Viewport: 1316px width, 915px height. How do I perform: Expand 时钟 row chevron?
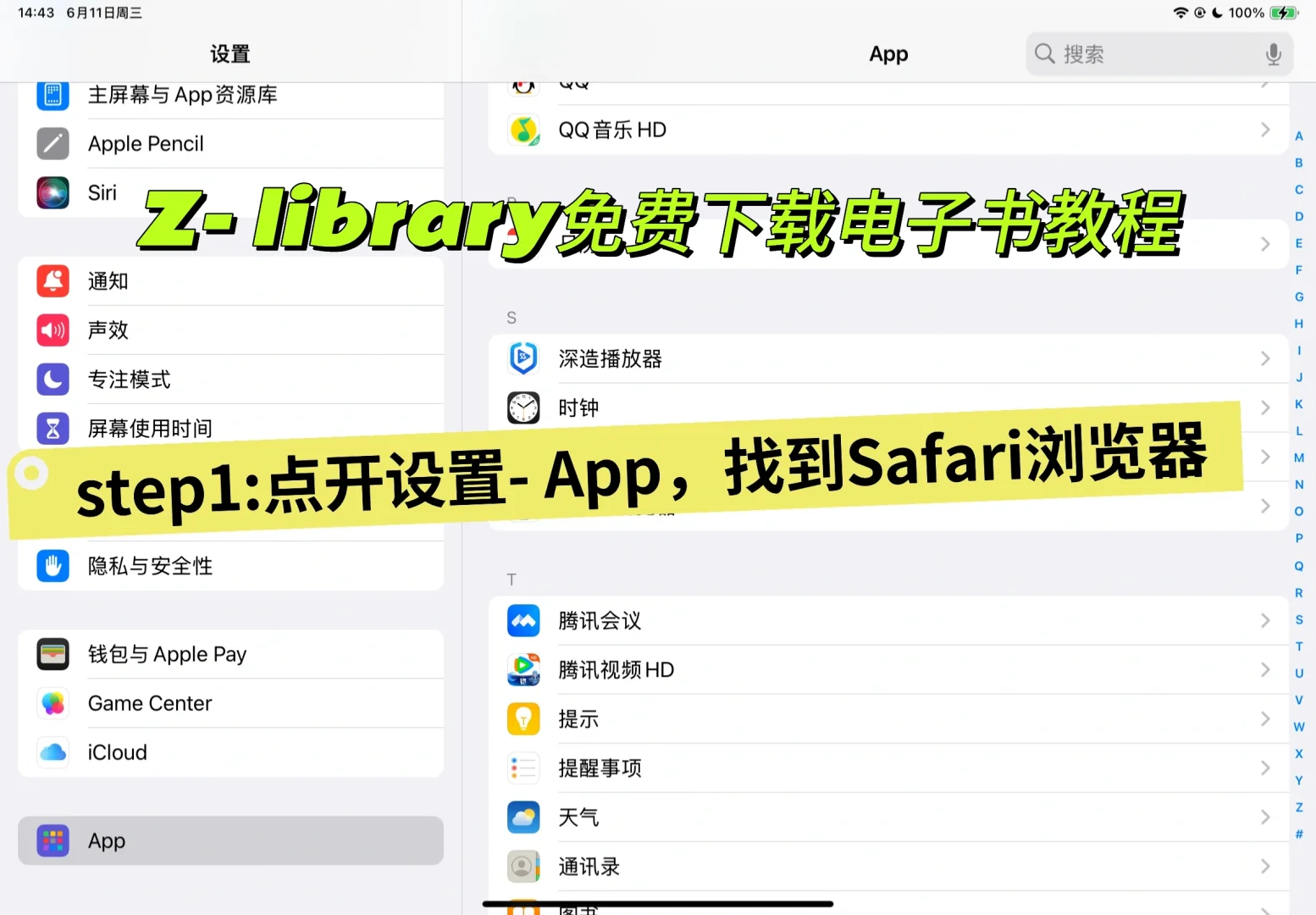click(x=1265, y=408)
